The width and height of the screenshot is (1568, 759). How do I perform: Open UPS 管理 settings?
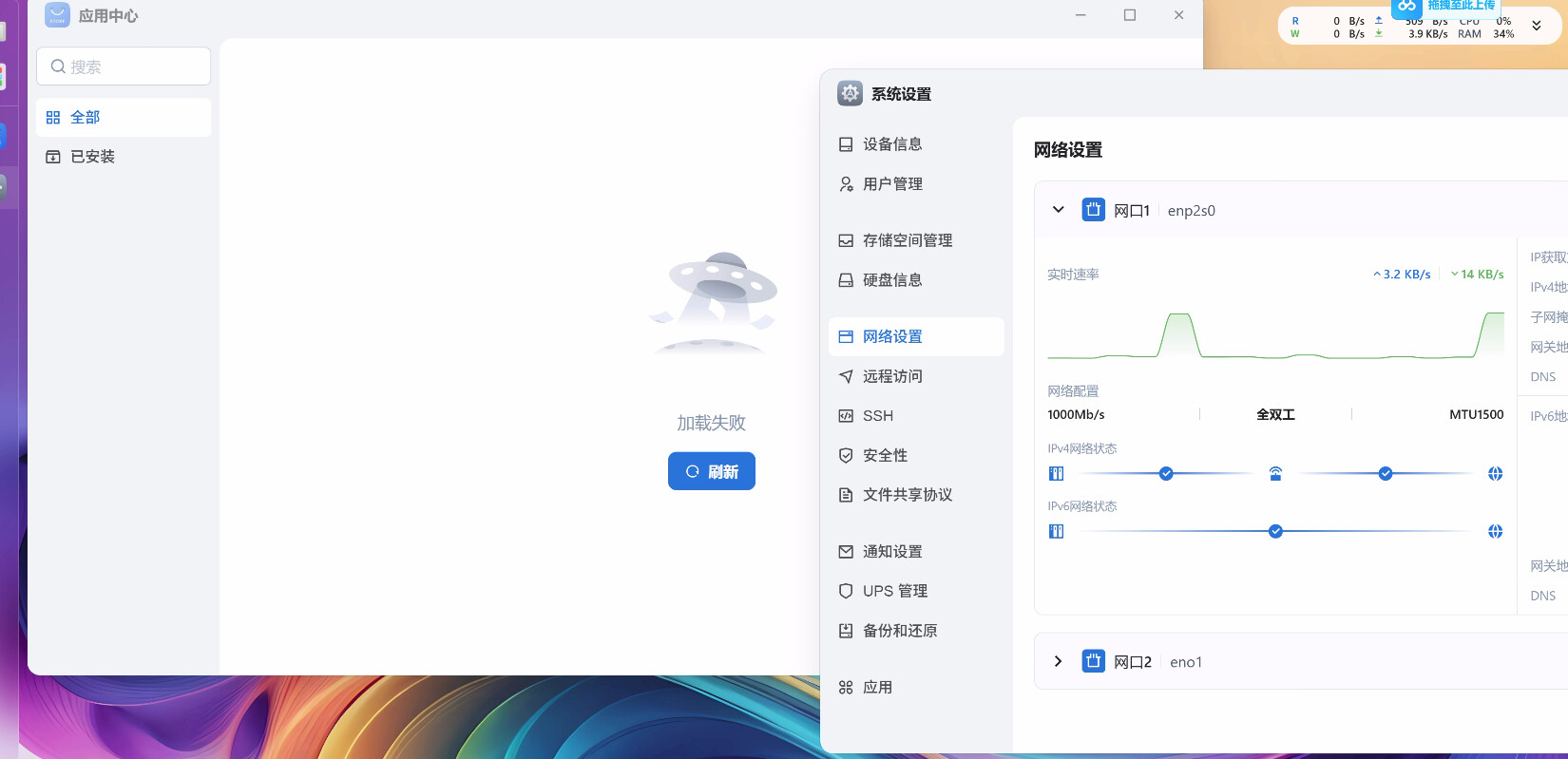click(893, 591)
